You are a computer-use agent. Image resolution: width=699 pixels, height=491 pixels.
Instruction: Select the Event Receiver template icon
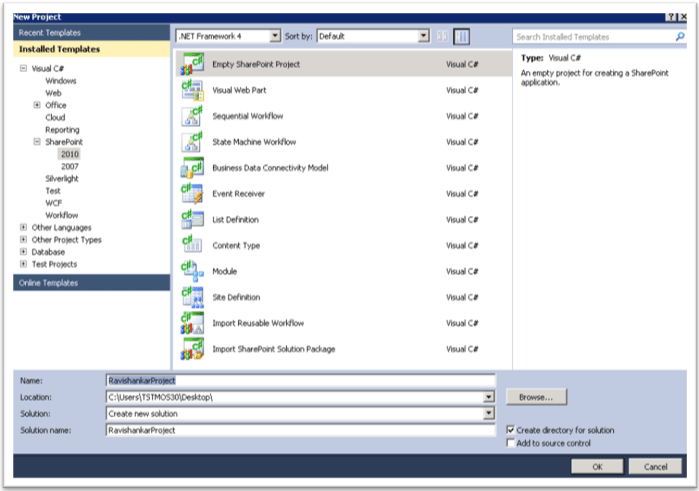(192, 194)
